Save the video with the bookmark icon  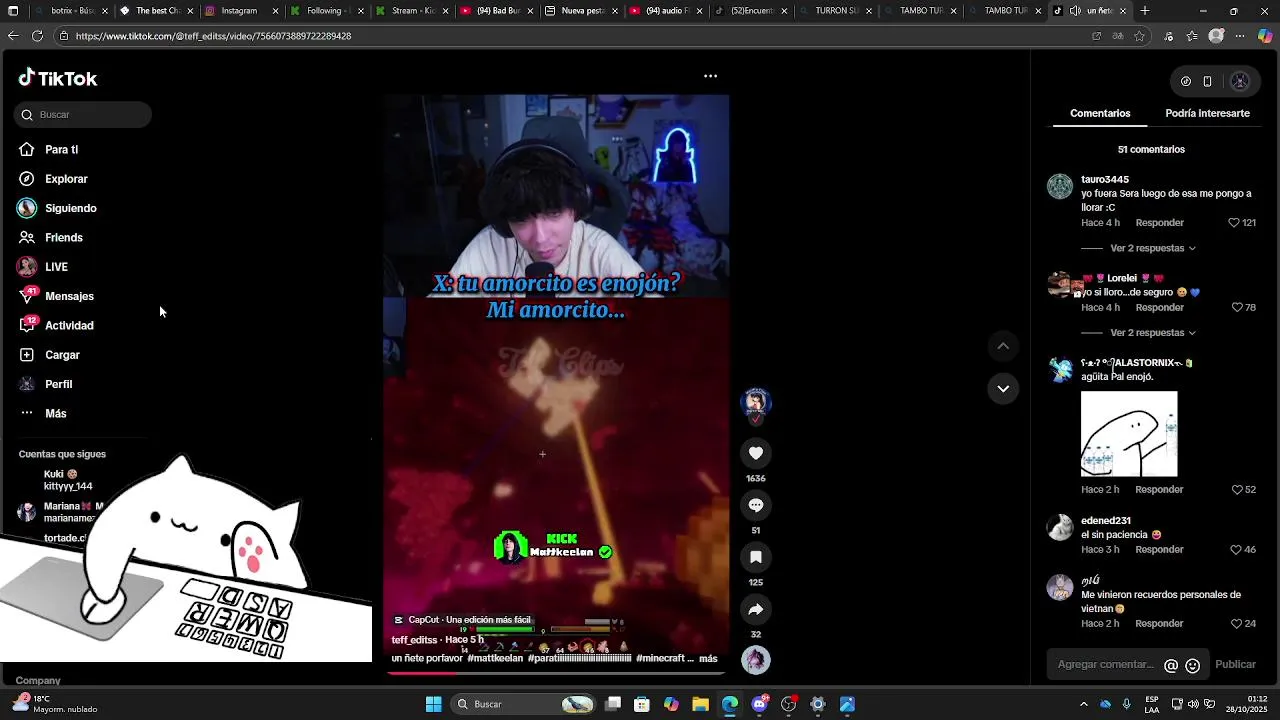[x=756, y=557]
